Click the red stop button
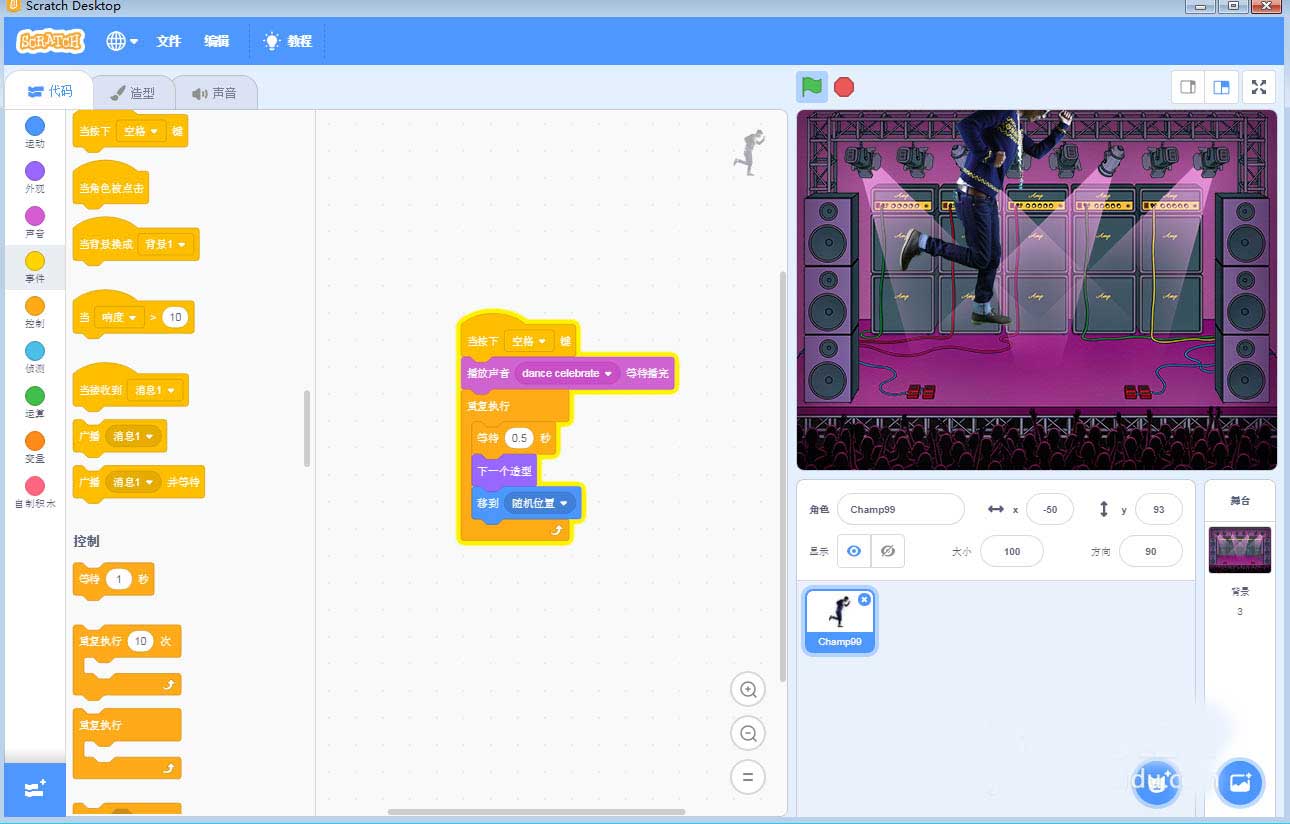 (x=844, y=87)
